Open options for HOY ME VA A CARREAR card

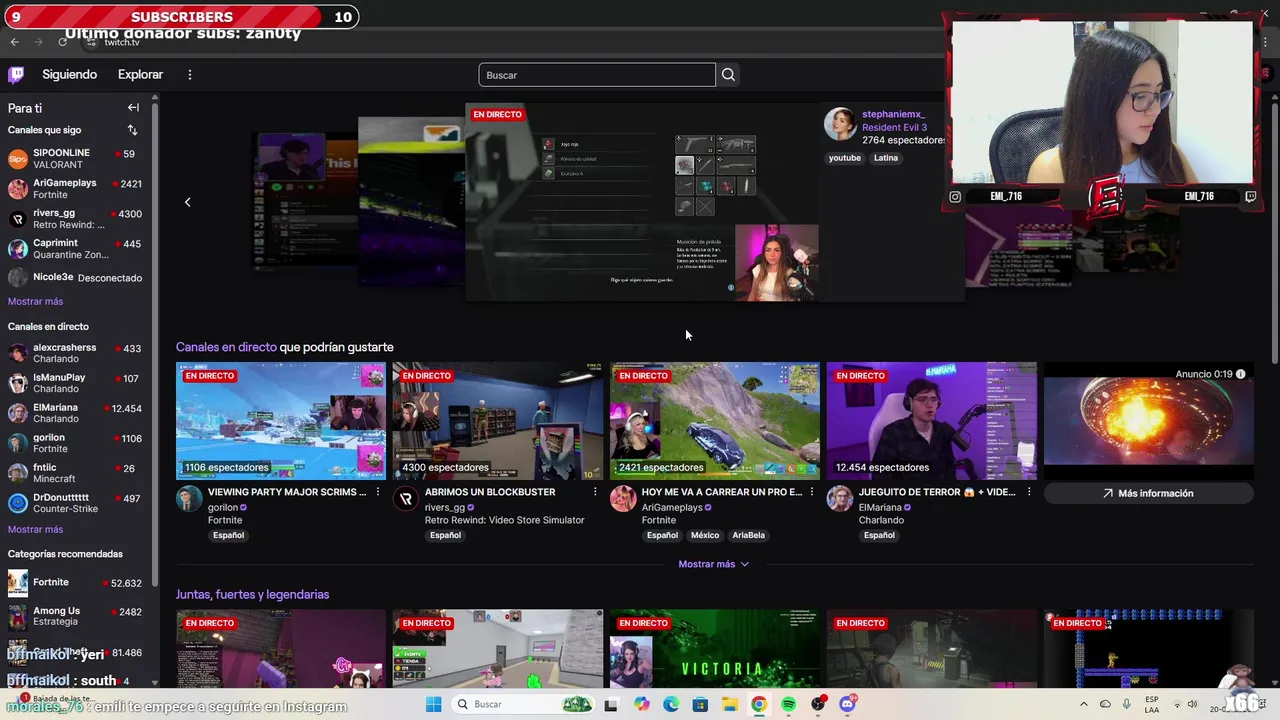tap(812, 492)
